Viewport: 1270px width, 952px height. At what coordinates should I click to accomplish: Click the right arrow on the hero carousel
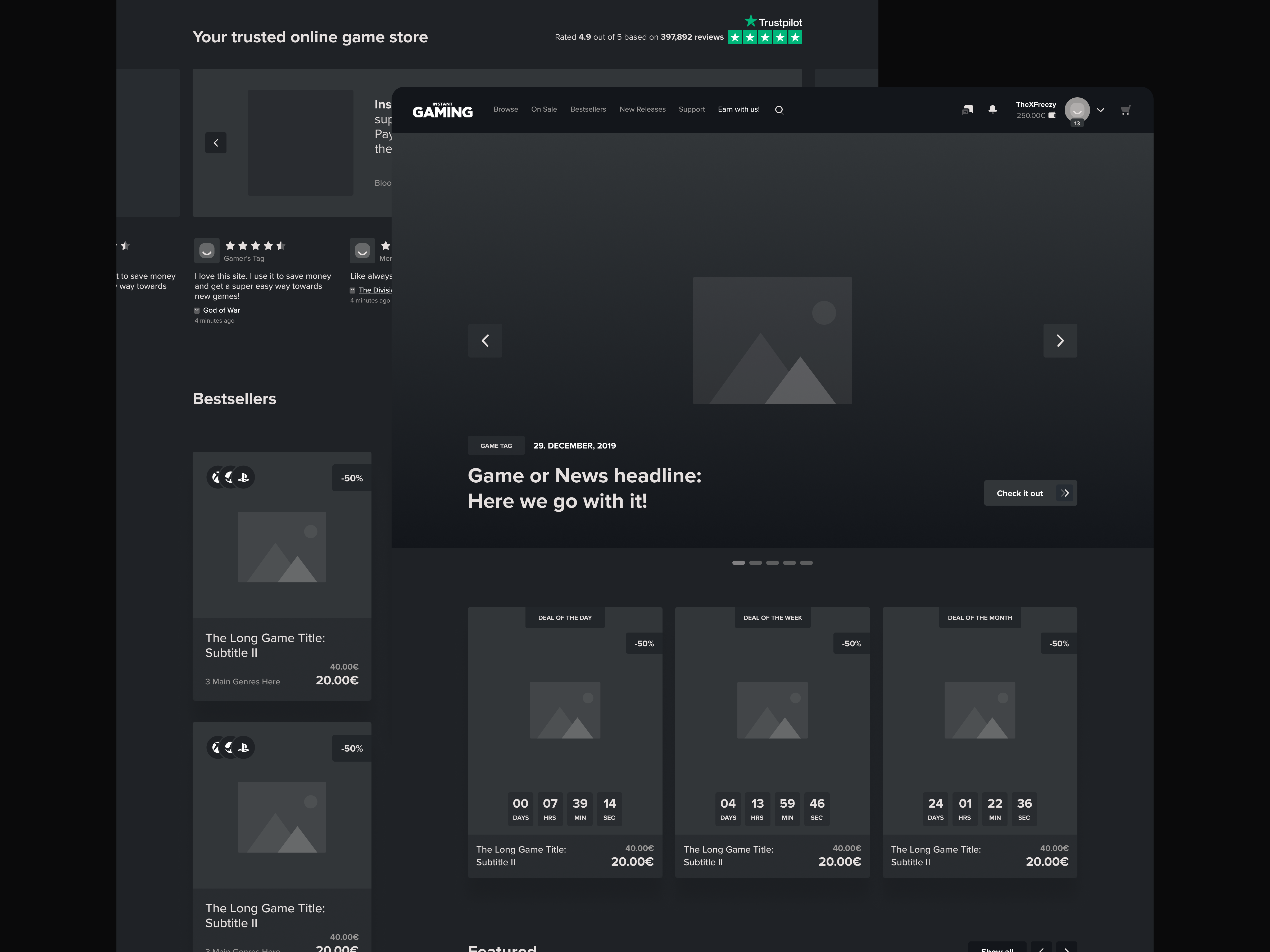click(1060, 340)
